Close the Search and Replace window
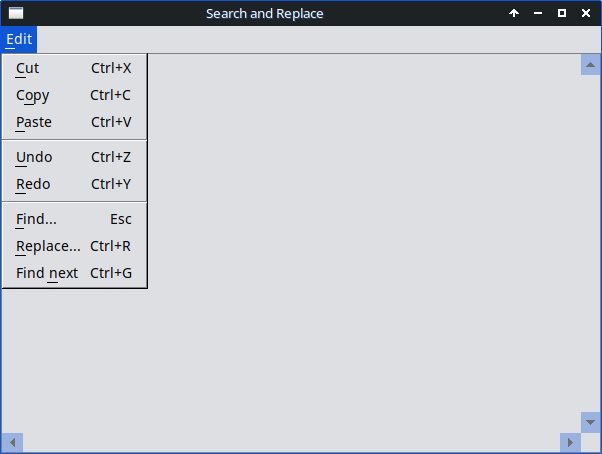 [x=586, y=13]
